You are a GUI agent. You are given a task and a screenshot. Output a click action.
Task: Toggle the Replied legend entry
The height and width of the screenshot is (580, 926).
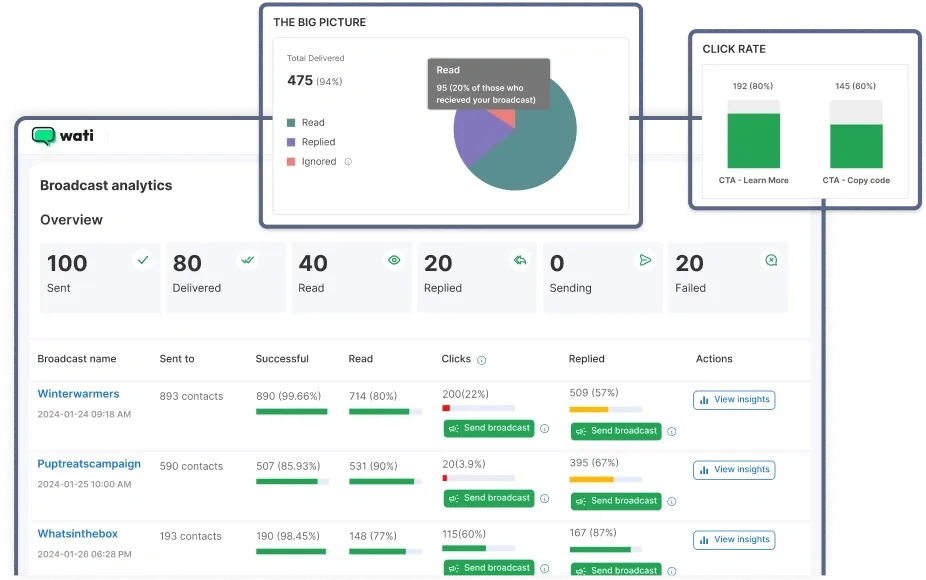pyautogui.click(x=313, y=142)
